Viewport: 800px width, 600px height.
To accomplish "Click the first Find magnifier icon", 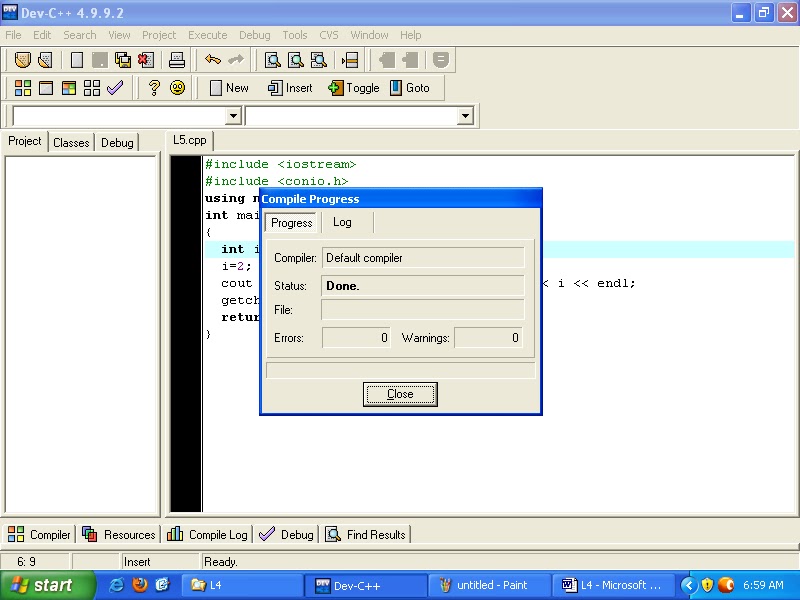I will coord(272,60).
